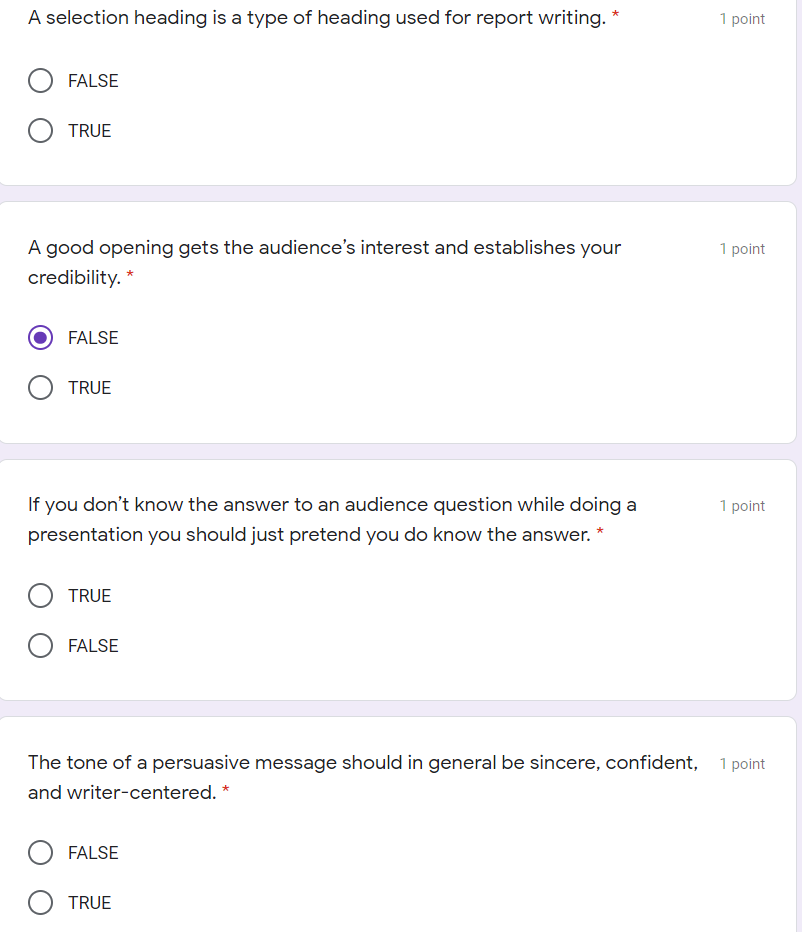802x932 pixels.
Task: Deselect FALSE on the good opening question
Action: pyautogui.click(x=40, y=337)
